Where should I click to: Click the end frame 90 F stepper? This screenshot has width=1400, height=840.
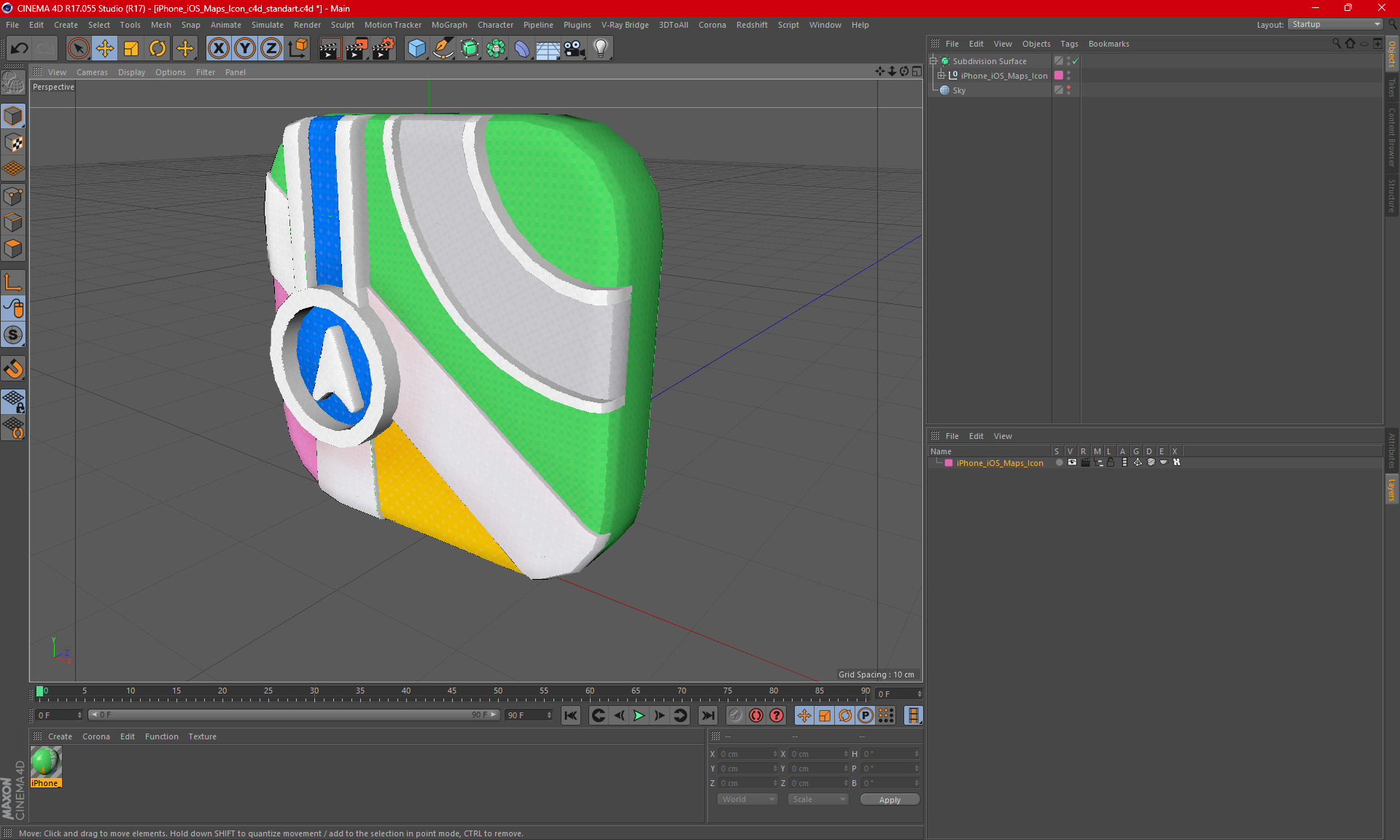[550, 715]
